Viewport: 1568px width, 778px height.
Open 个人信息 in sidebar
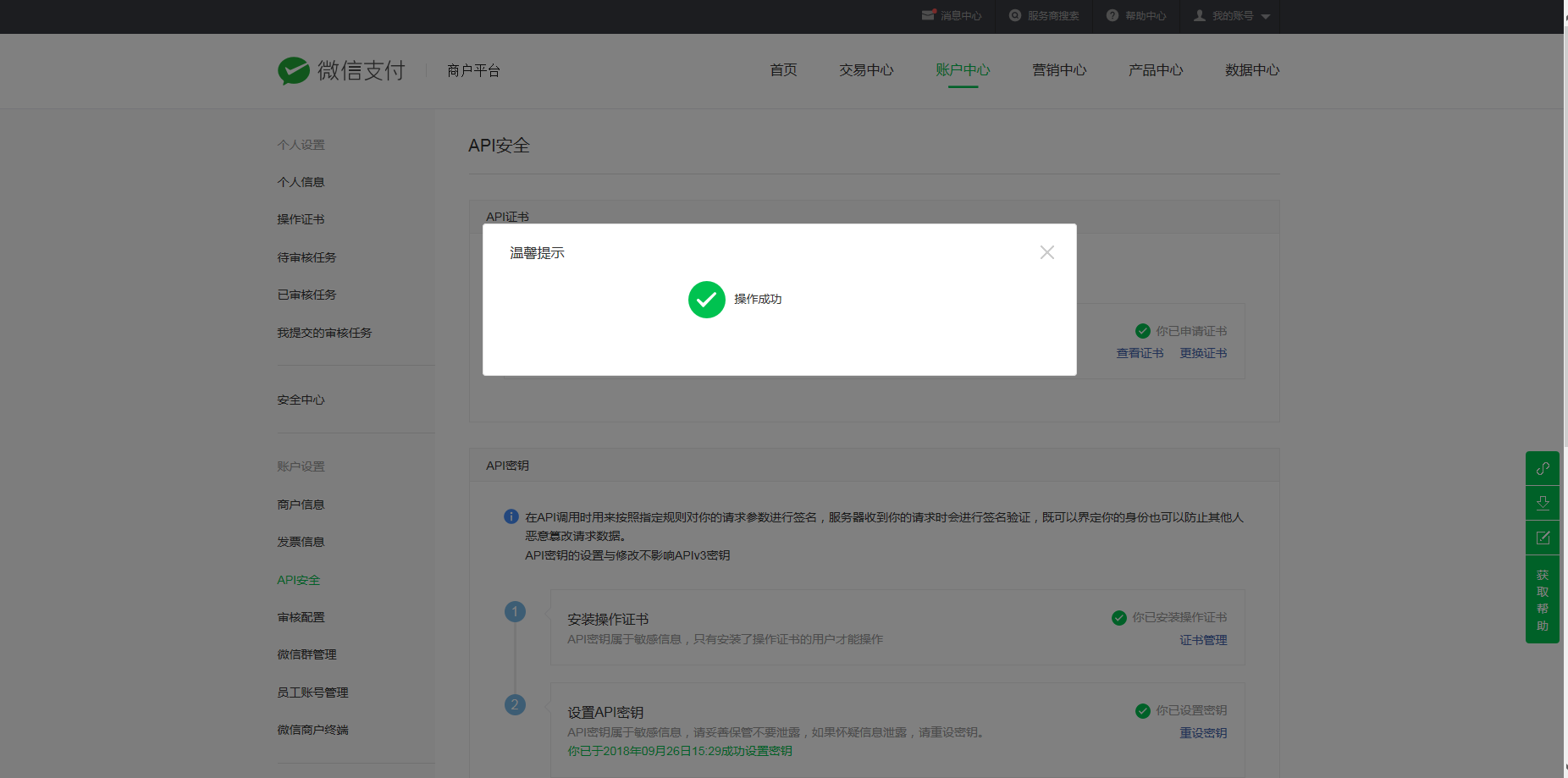(301, 182)
